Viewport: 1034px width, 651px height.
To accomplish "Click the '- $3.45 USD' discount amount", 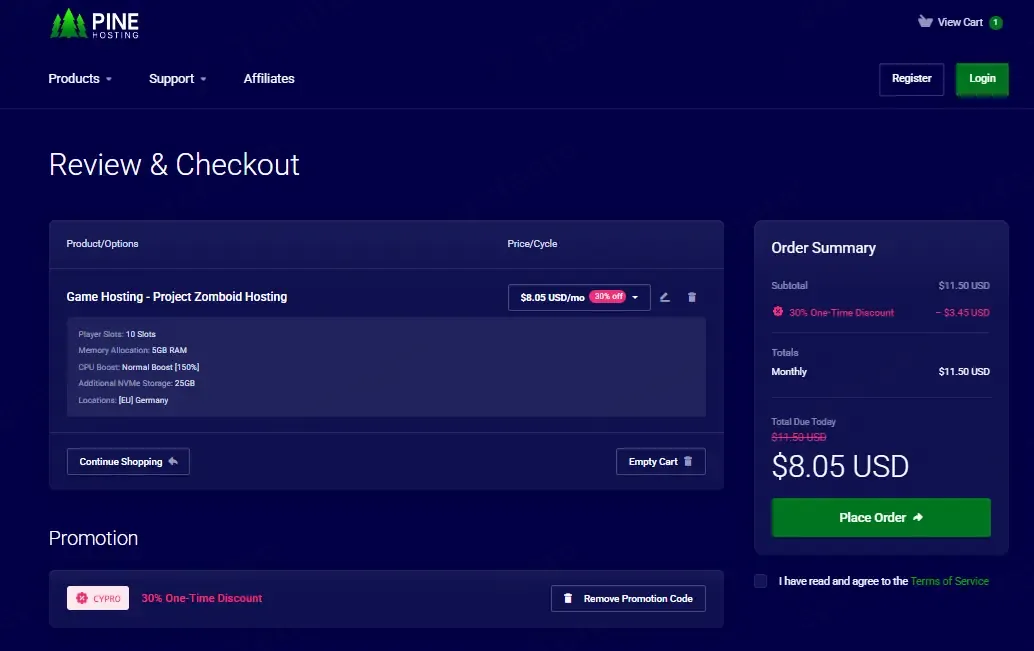I will coord(963,313).
